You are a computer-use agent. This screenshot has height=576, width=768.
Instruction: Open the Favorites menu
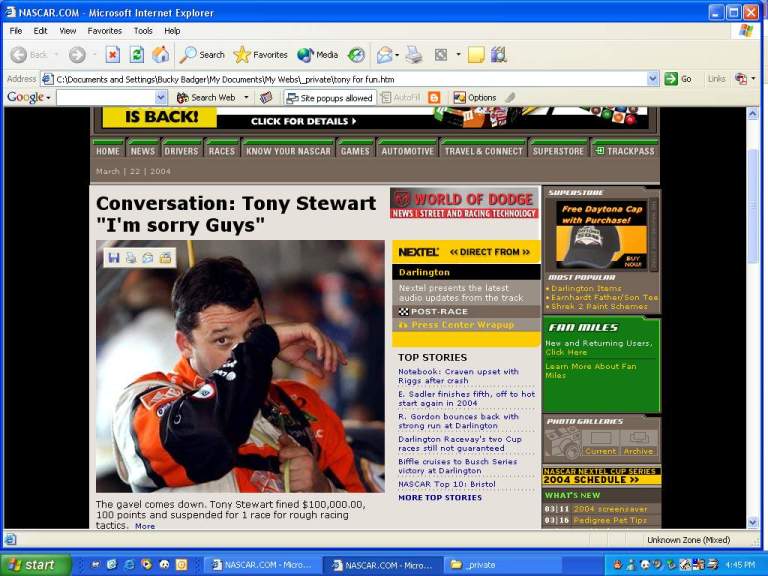click(x=105, y=31)
